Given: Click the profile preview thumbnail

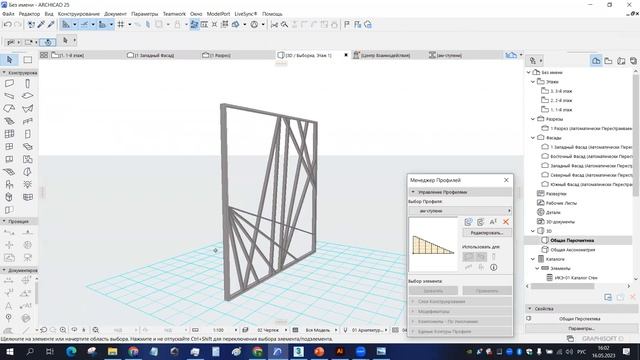Looking at the screenshot, I should pos(433,244).
